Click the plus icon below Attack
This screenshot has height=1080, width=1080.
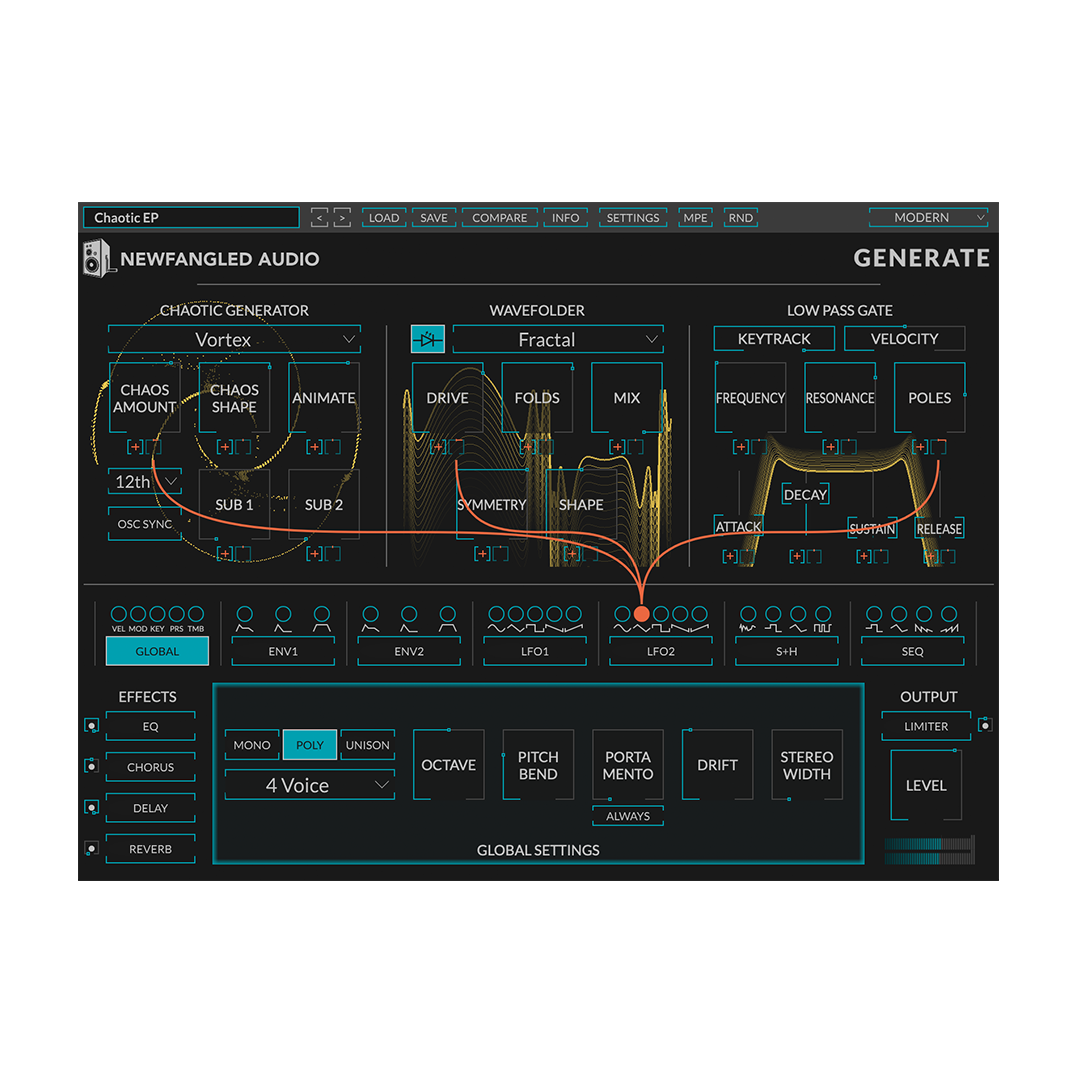[730, 557]
